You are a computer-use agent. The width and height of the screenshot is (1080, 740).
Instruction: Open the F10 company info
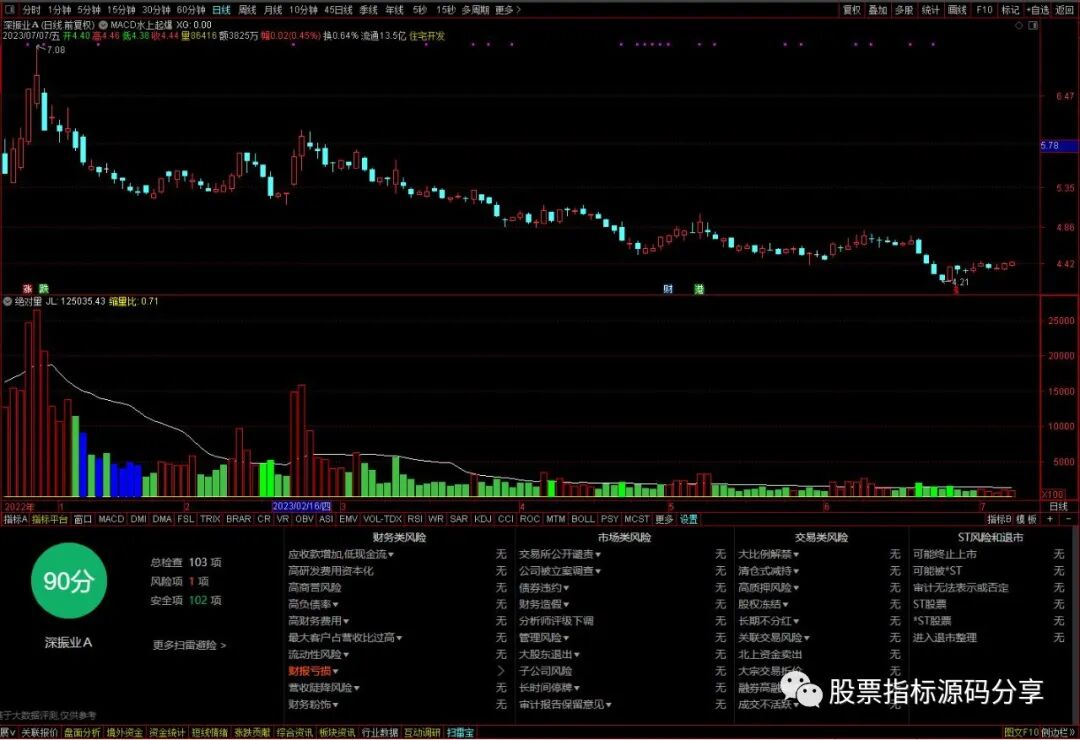tap(984, 10)
